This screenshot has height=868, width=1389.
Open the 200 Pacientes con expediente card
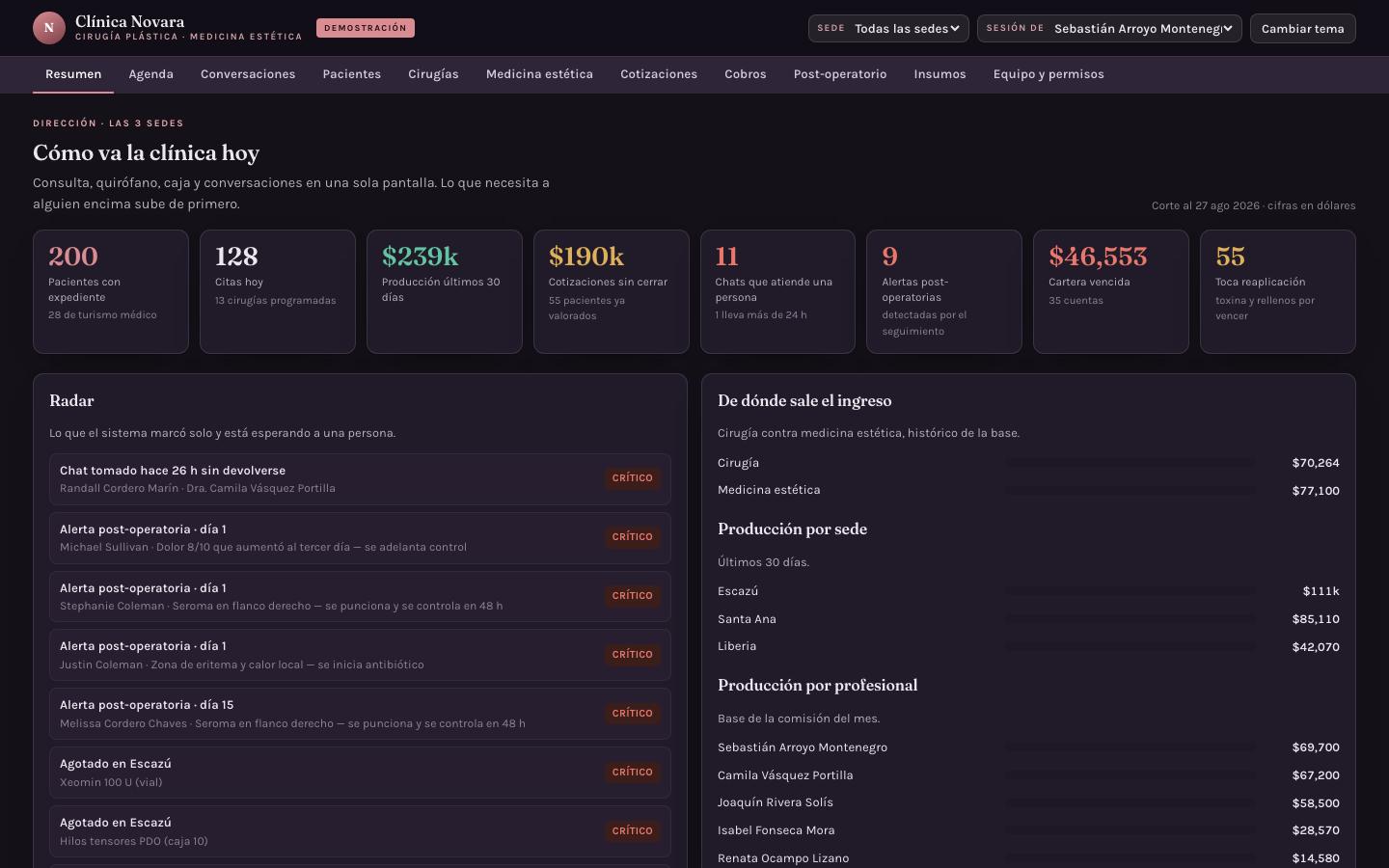[111, 291]
